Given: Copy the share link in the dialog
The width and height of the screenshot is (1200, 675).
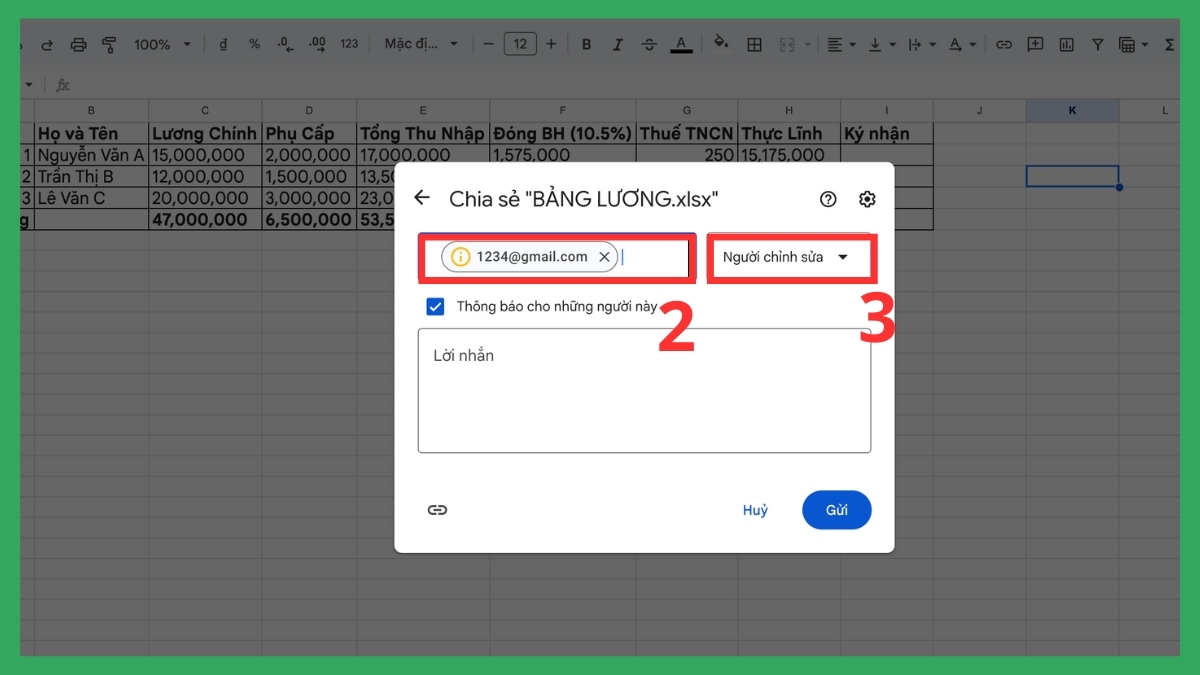Looking at the screenshot, I should point(437,510).
